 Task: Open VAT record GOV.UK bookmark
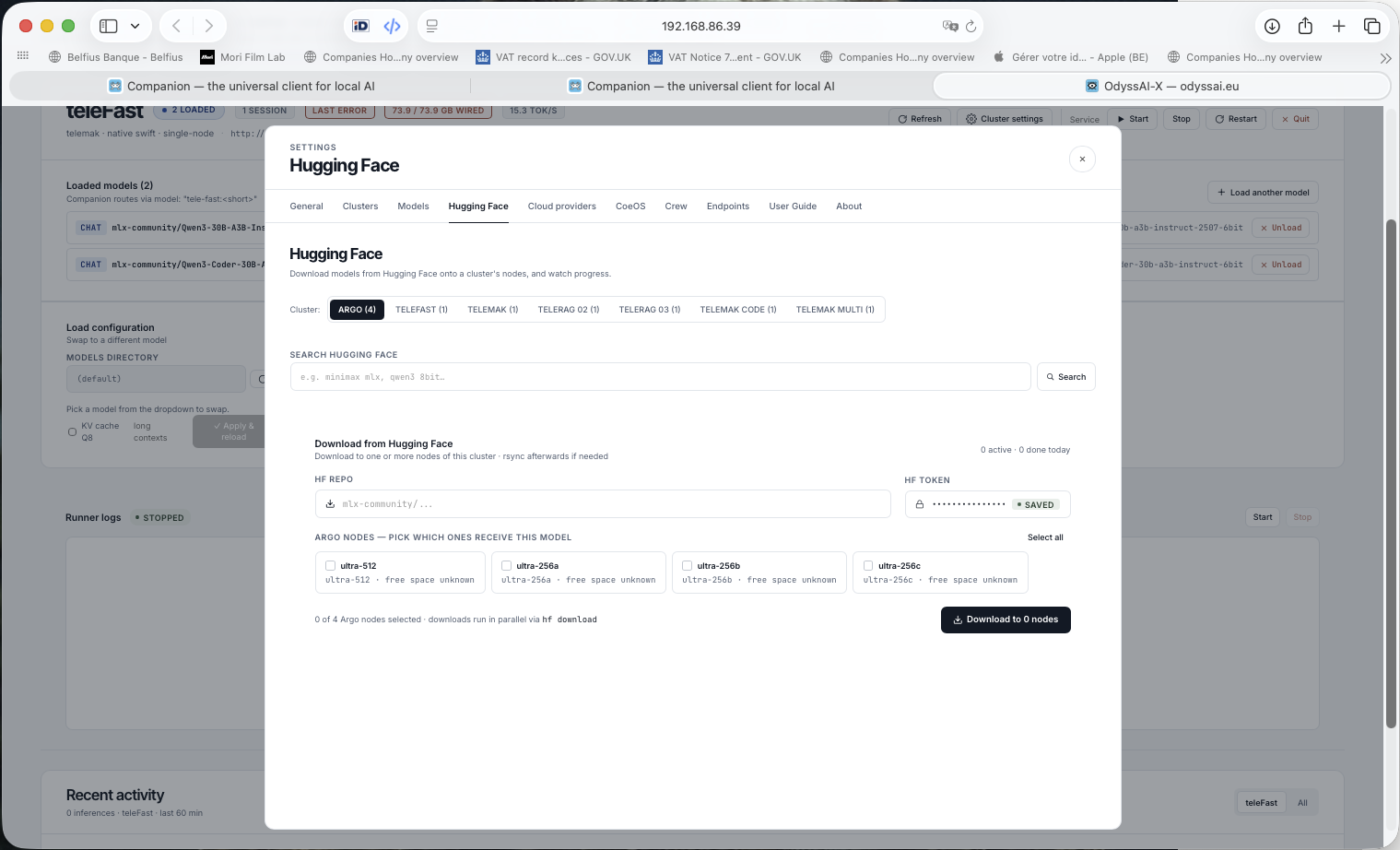click(x=553, y=57)
